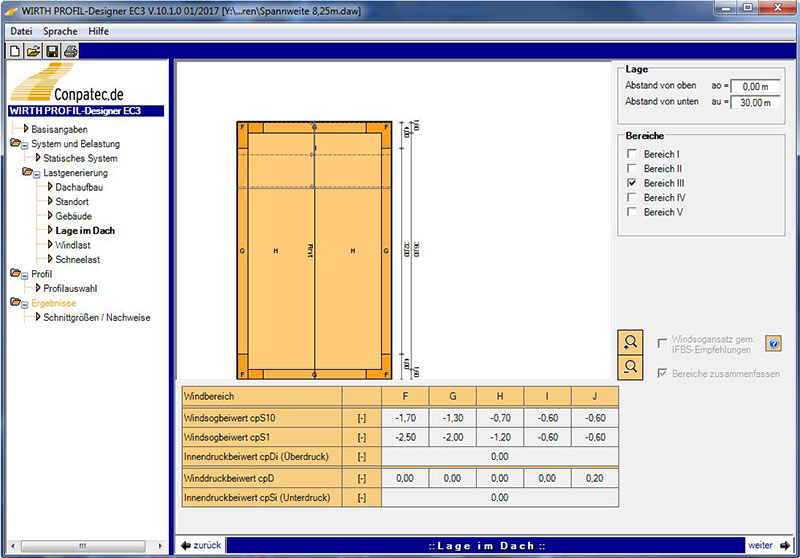800x558 pixels.
Task: Click the New file toolbar icon
Action: pos(16,51)
